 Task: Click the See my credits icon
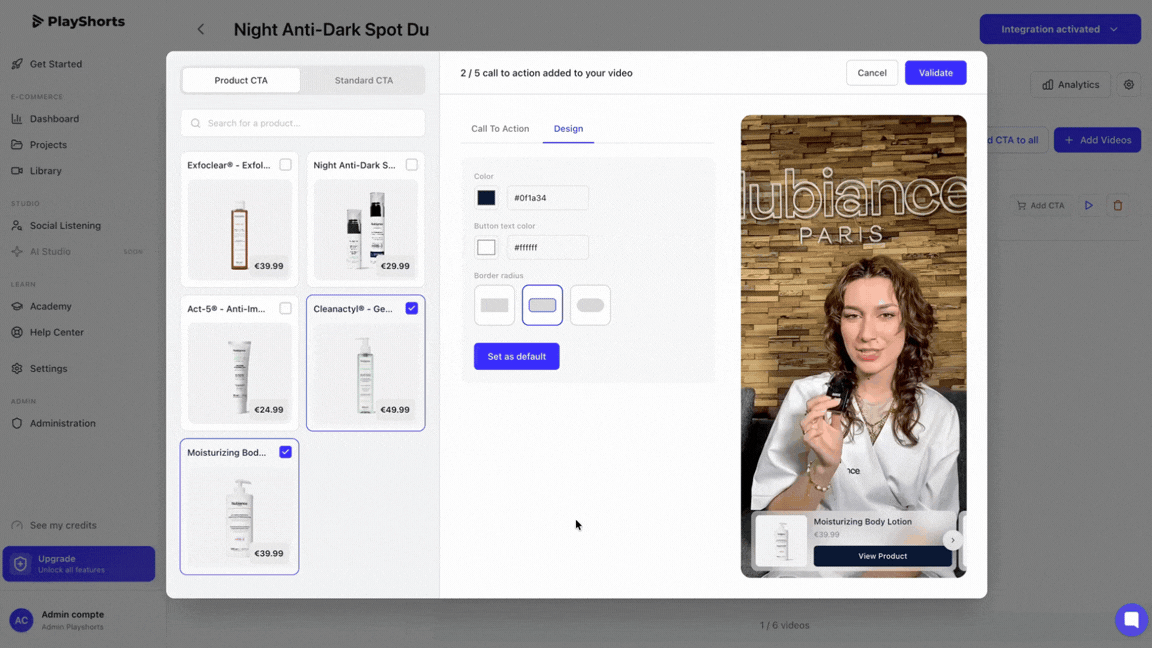[17, 525]
